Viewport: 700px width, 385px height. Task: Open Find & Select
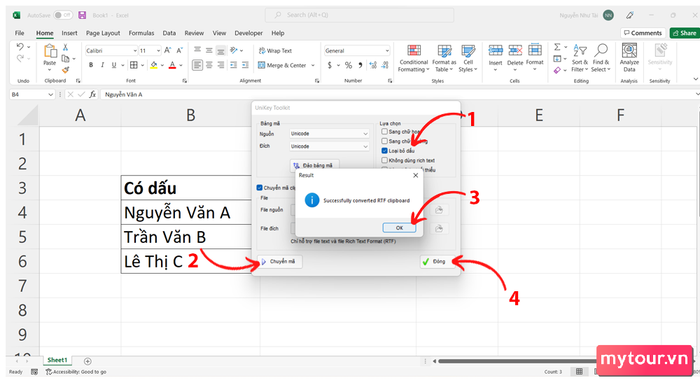600,58
